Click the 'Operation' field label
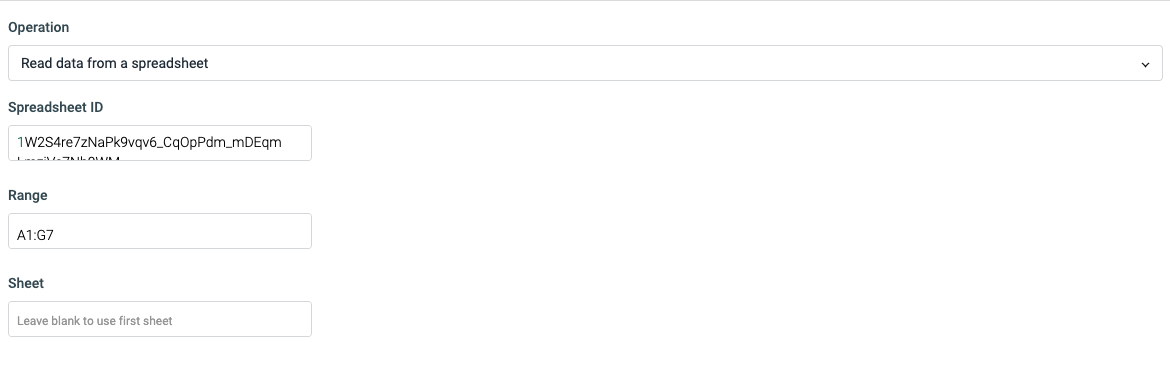The width and height of the screenshot is (1170, 381). pos(38,28)
